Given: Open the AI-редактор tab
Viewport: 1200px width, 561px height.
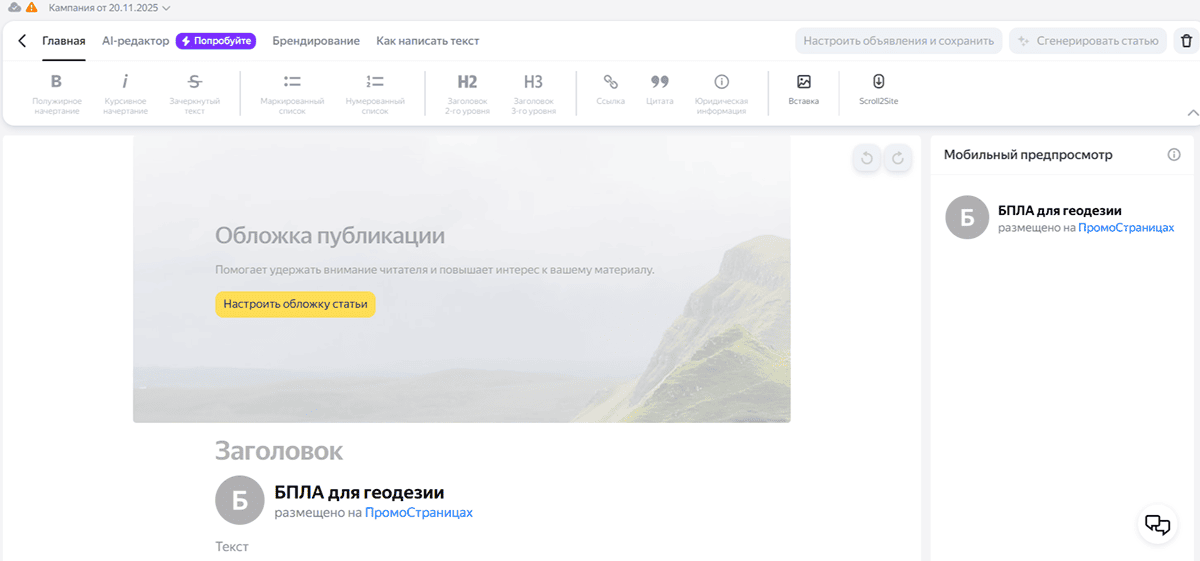Looking at the screenshot, I should coord(135,41).
